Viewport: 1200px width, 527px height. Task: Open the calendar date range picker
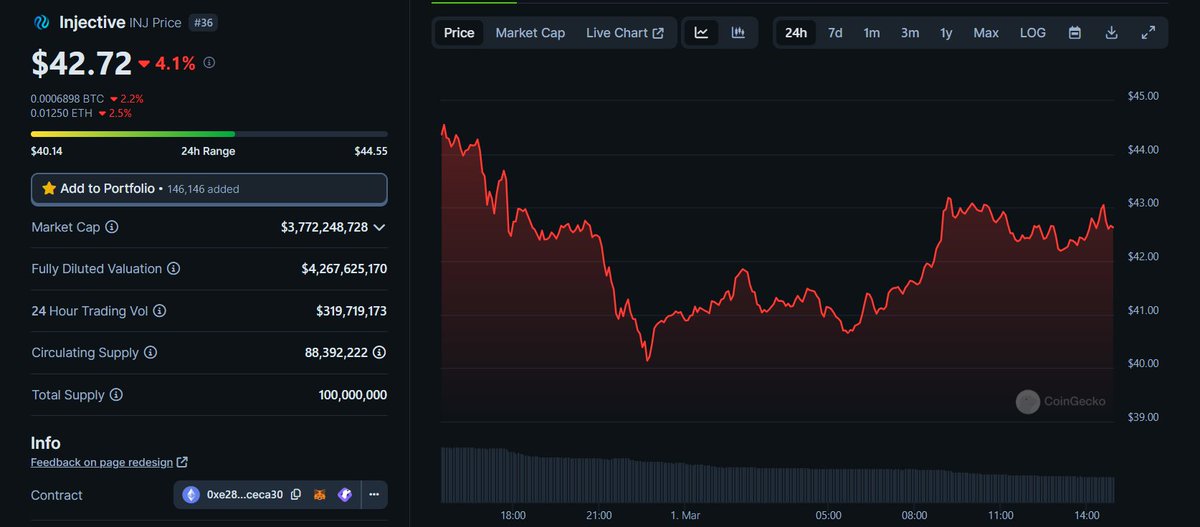point(1075,33)
